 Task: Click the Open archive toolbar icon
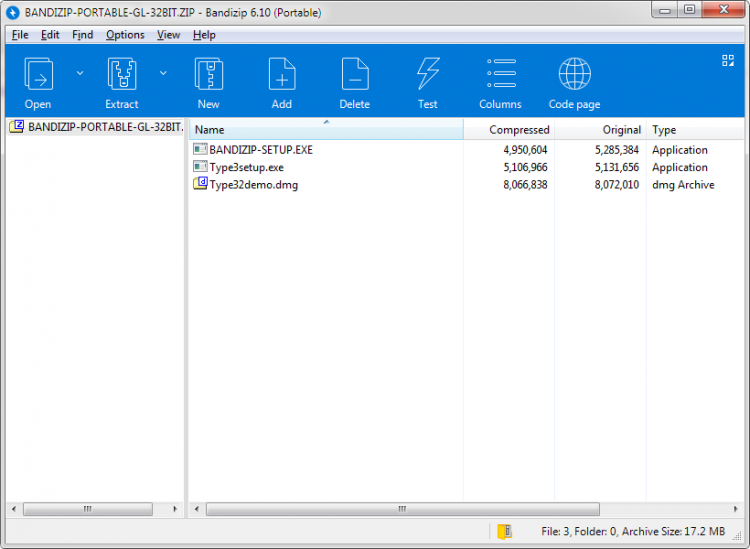click(38, 74)
